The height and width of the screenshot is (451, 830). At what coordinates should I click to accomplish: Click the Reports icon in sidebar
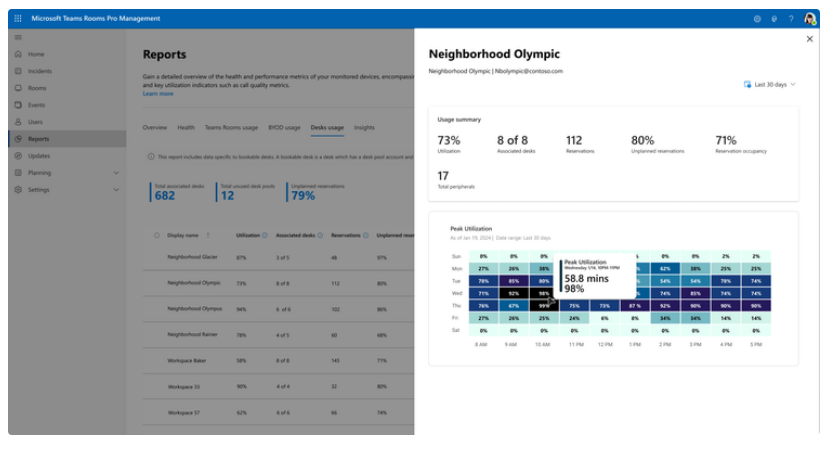coord(18,139)
